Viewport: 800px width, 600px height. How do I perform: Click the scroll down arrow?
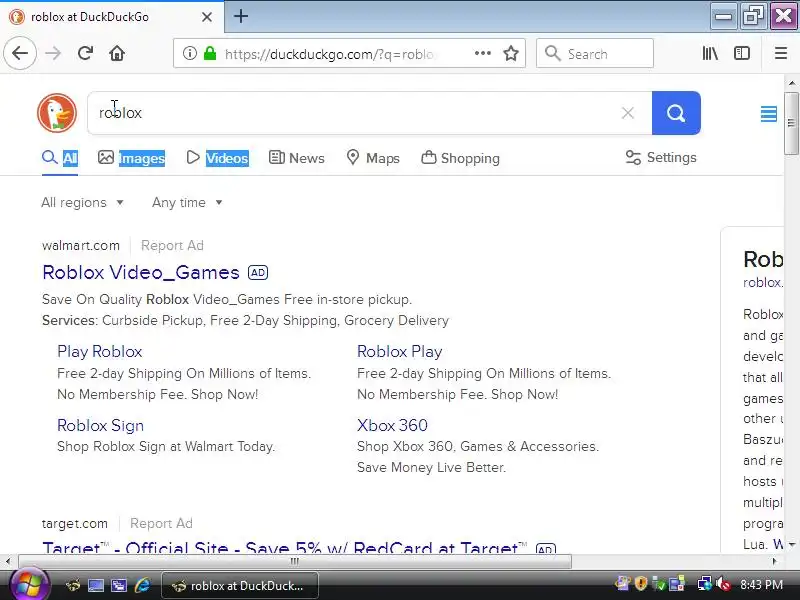(791, 545)
